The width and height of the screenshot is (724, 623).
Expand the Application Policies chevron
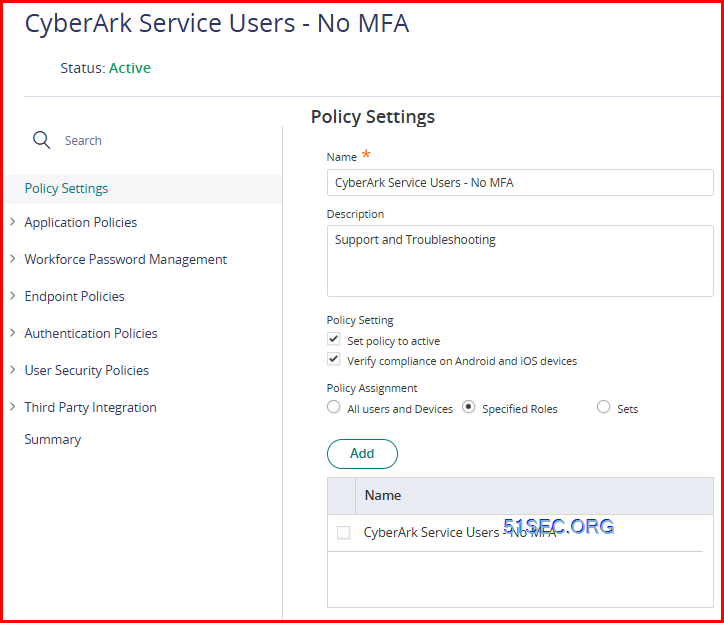13,222
